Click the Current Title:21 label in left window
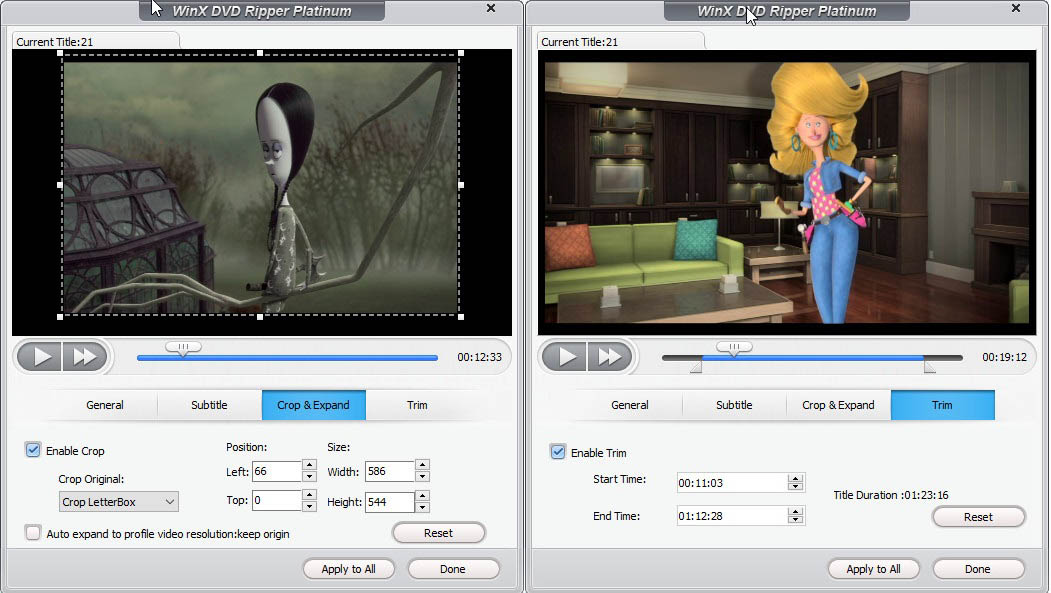This screenshot has height=593, width=1051. [x=54, y=42]
